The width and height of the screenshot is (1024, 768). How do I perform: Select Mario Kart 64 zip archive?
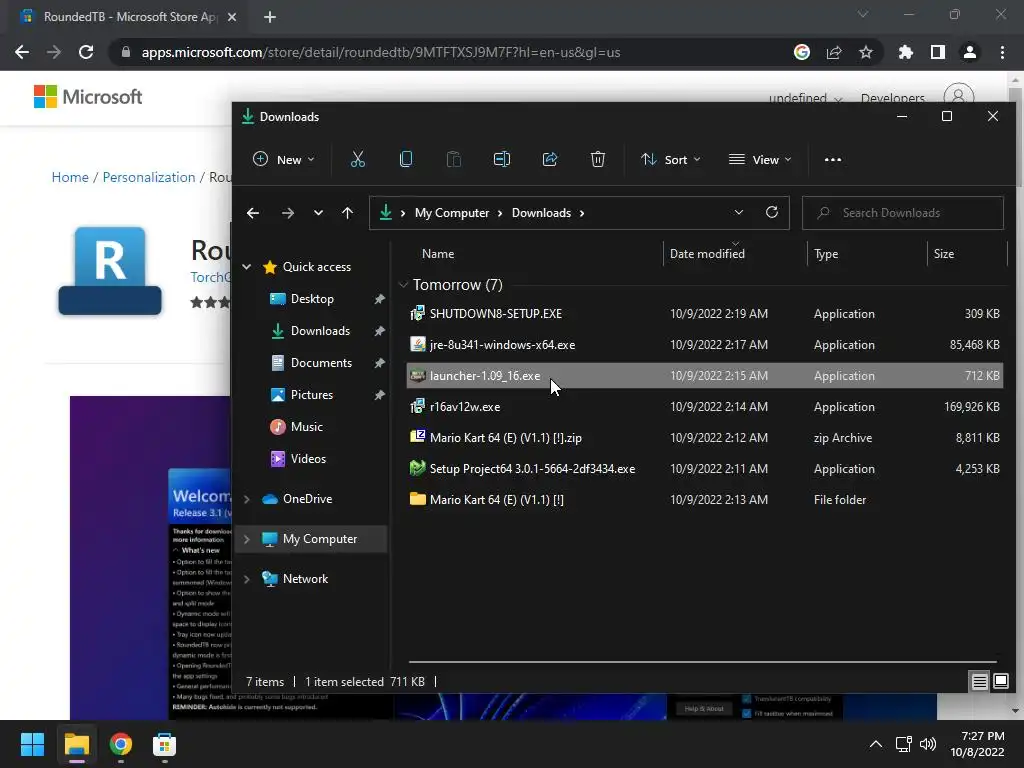[x=705, y=438]
